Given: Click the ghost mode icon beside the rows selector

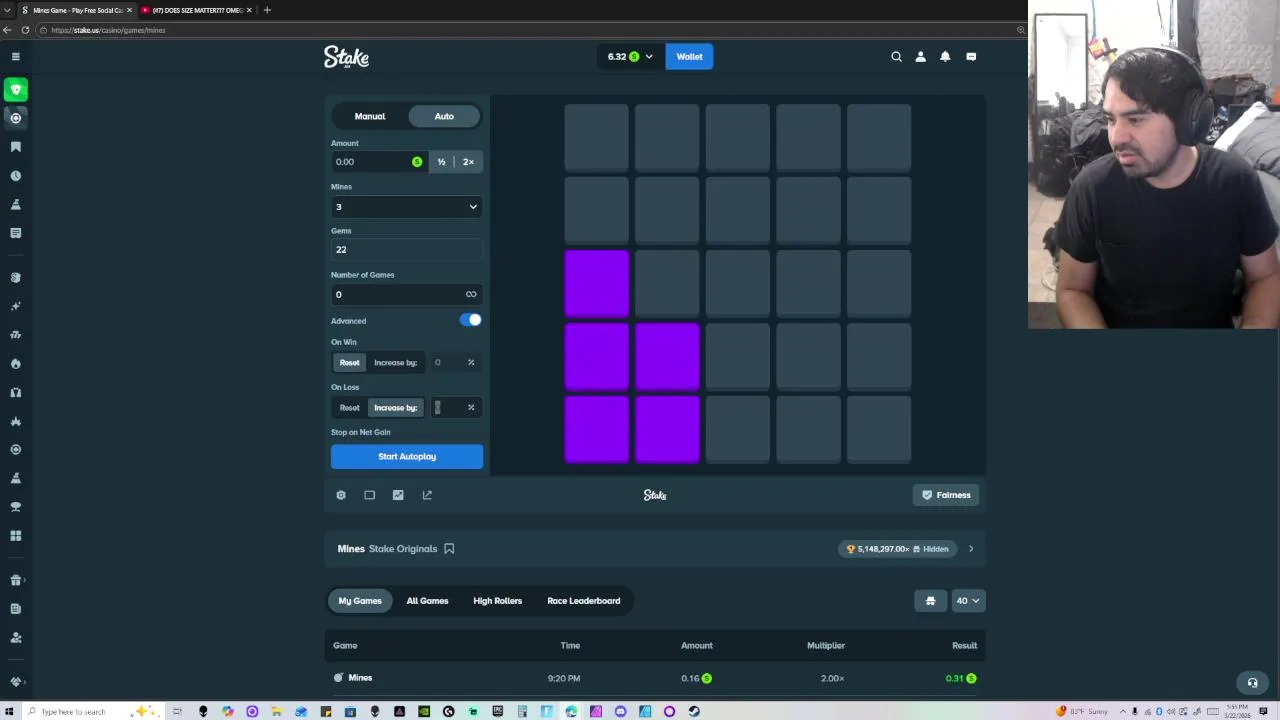Looking at the screenshot, I should pyautogui.click(x=930, y=601).
